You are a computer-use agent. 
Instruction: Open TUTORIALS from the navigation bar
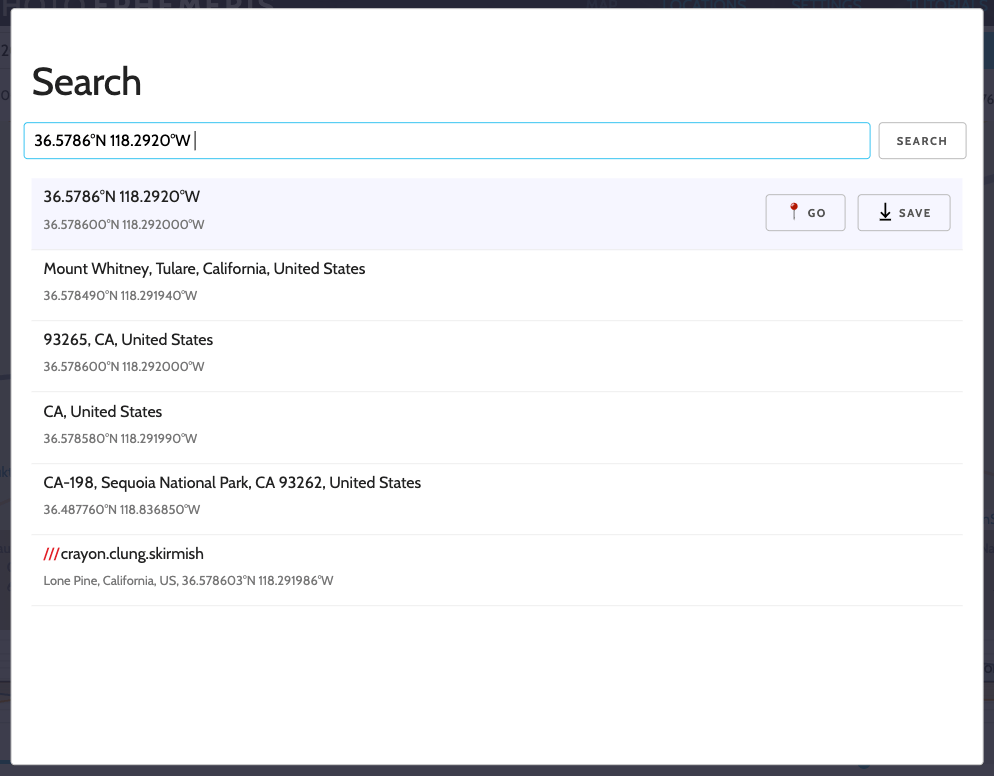tap(948, 6)
